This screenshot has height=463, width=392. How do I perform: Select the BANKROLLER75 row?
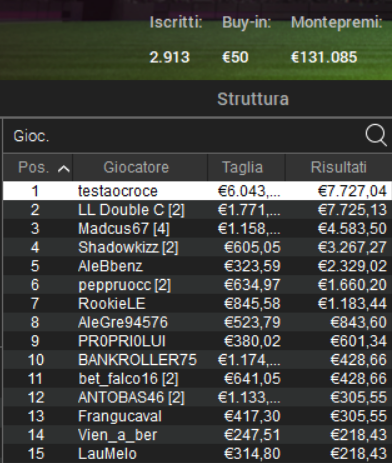pos(197,360)
